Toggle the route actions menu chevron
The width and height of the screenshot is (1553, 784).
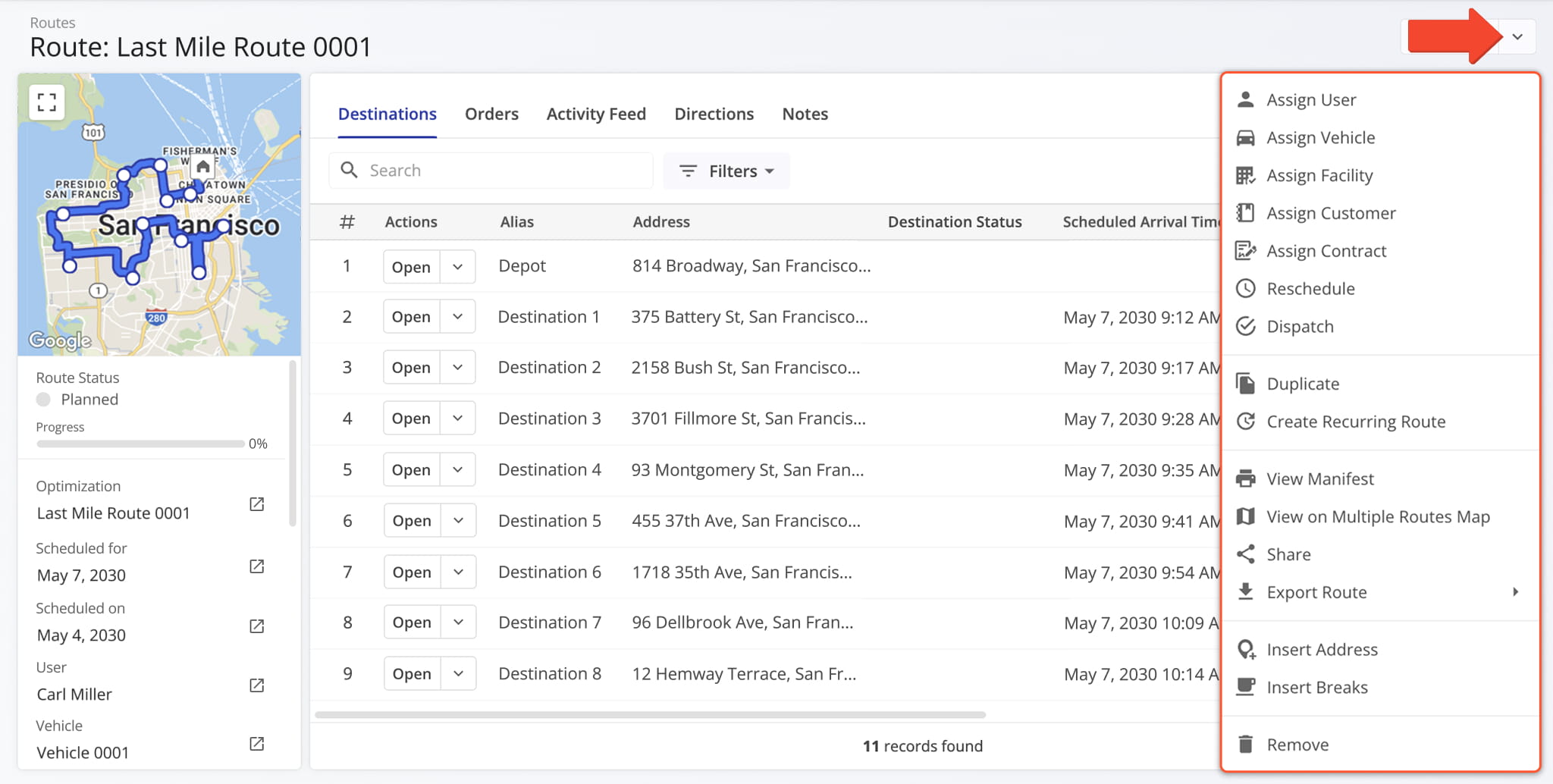tap(1517, 37)
